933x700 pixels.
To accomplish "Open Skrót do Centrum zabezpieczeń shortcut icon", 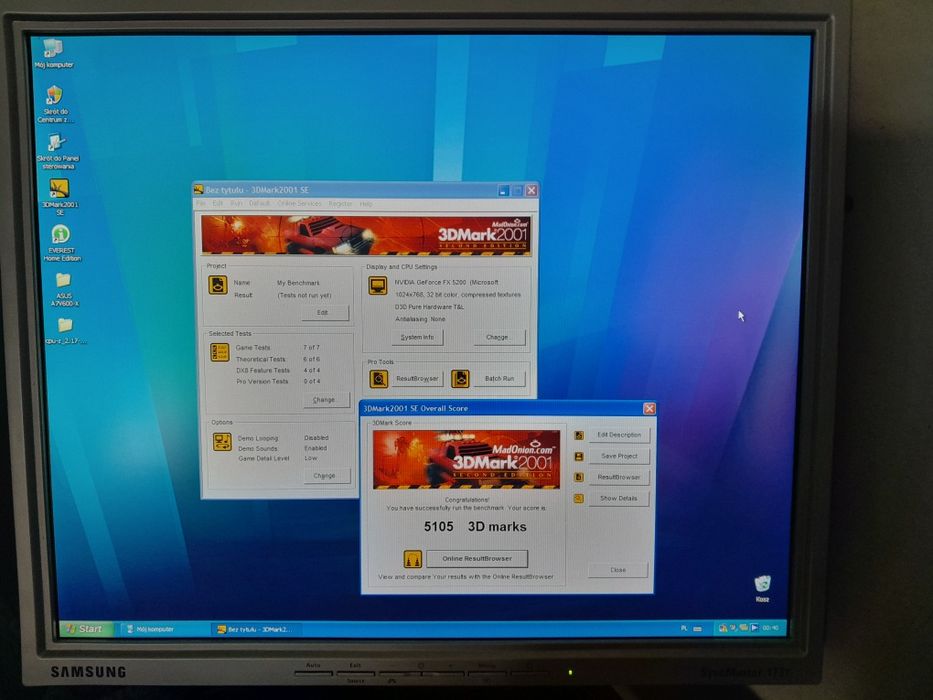I will [x=55, y=104].
